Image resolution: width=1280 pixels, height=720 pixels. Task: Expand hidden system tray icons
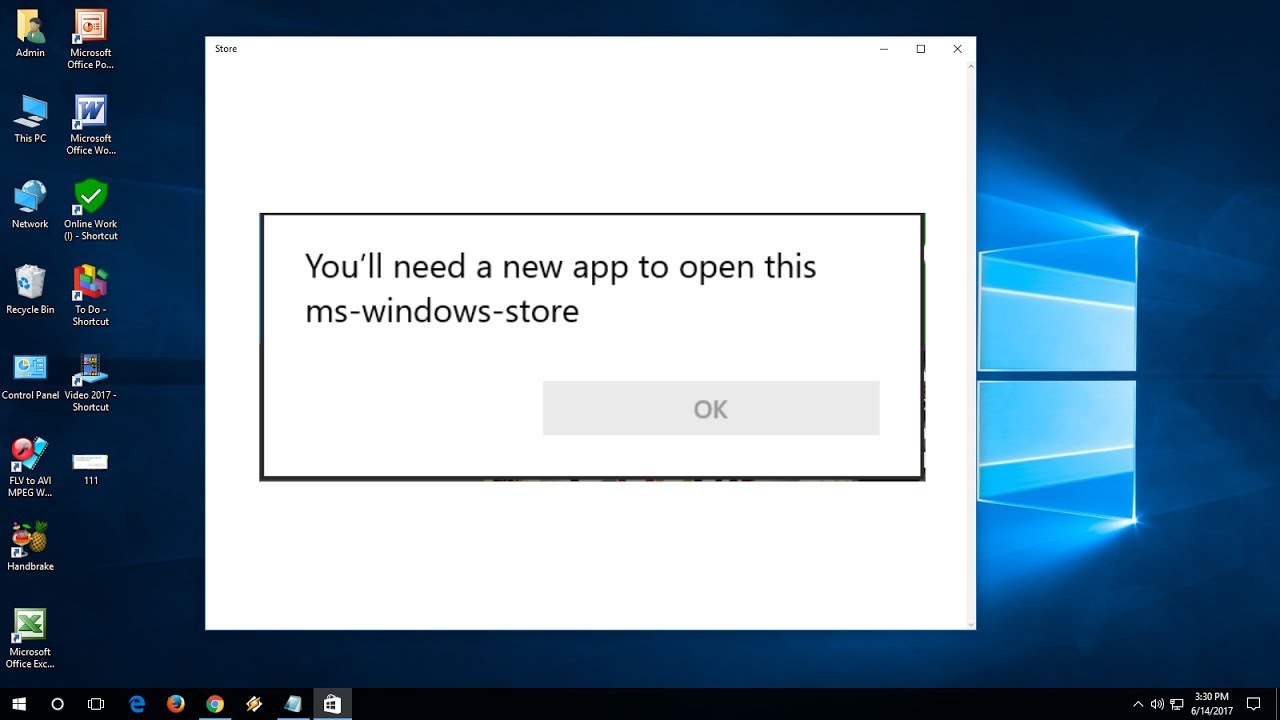[x=1138, y=703]
